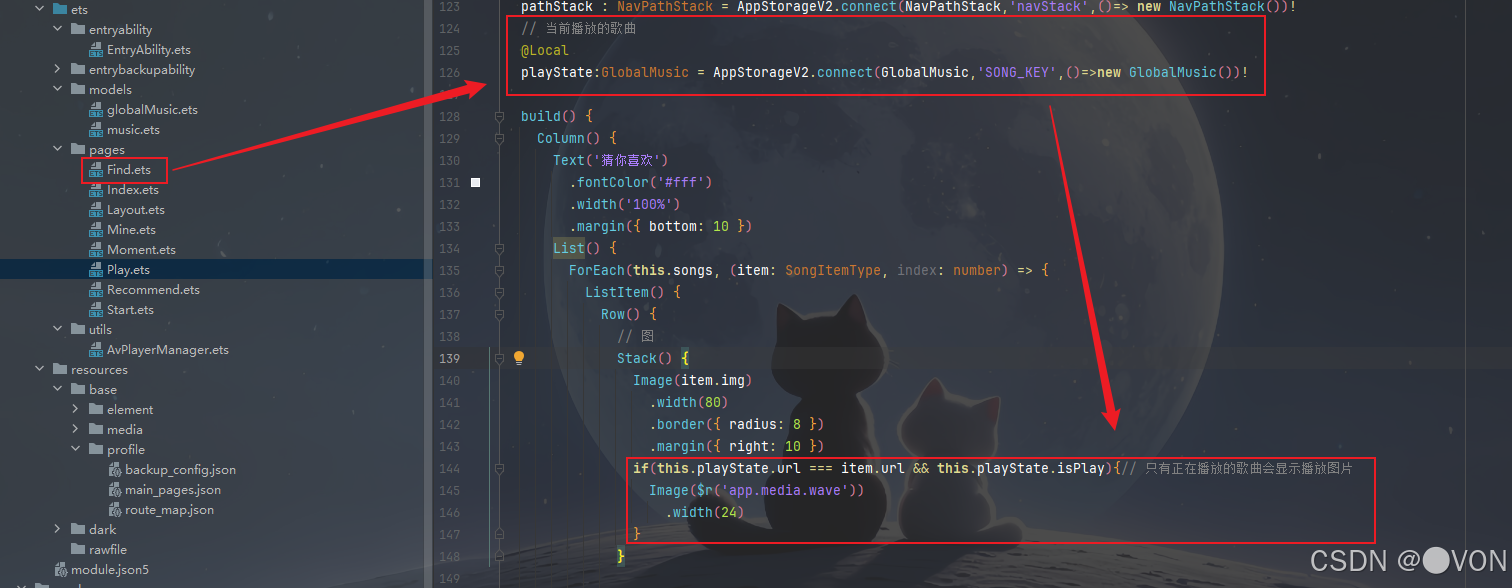Fold the List block at line 134
This screenshot has height=588, width=1512.
click(x=499, y=248)
